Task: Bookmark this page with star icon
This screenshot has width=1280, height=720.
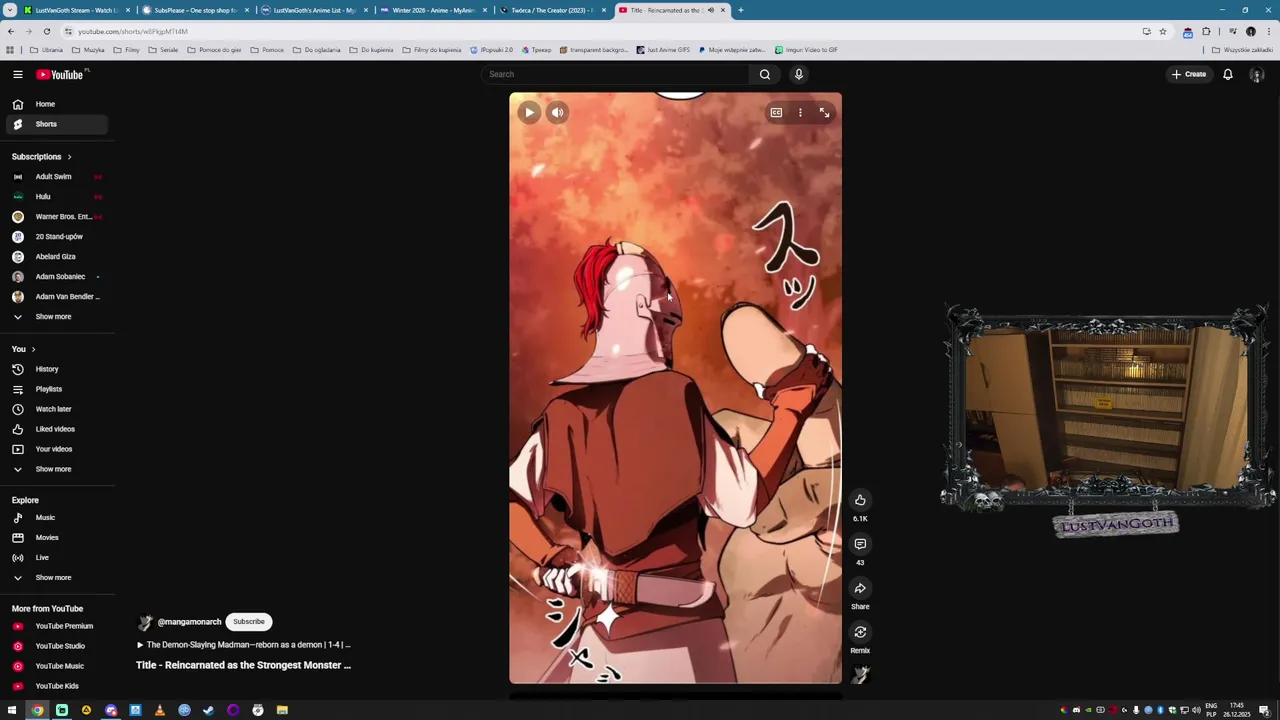Action: (x=1162, y=31)
